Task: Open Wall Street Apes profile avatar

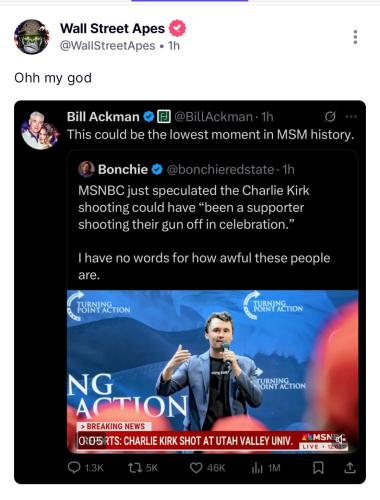Action: point(32,37)
